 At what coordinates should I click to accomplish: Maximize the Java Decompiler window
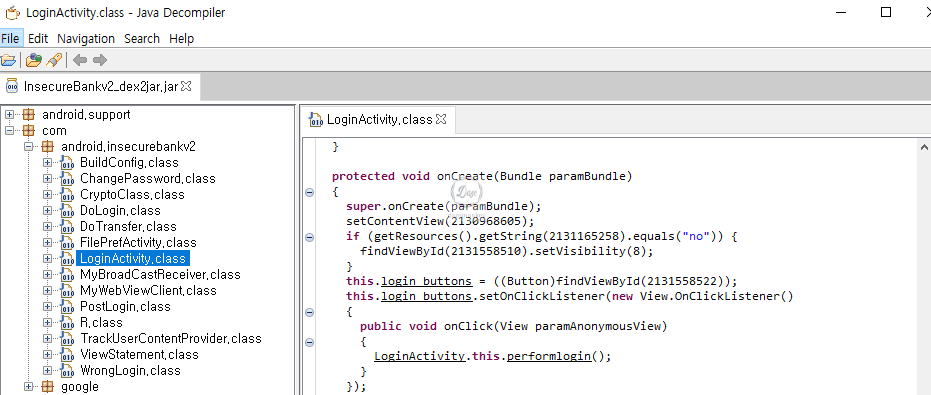(x=886, y=12)
